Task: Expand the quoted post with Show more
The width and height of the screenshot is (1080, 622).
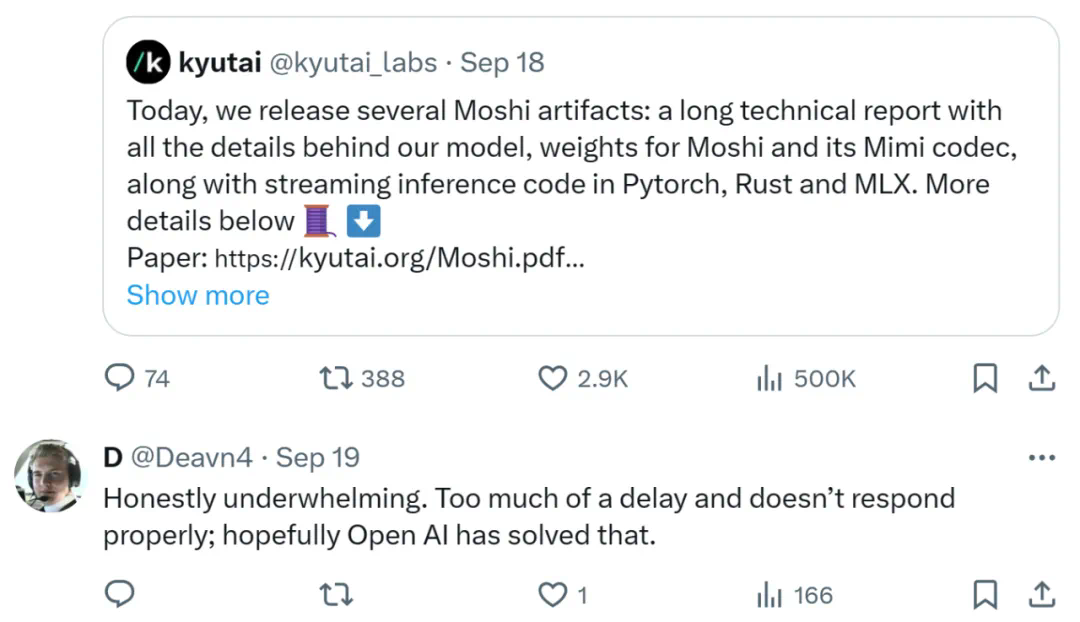Action: pyautogui.click(x=198, y=295)
